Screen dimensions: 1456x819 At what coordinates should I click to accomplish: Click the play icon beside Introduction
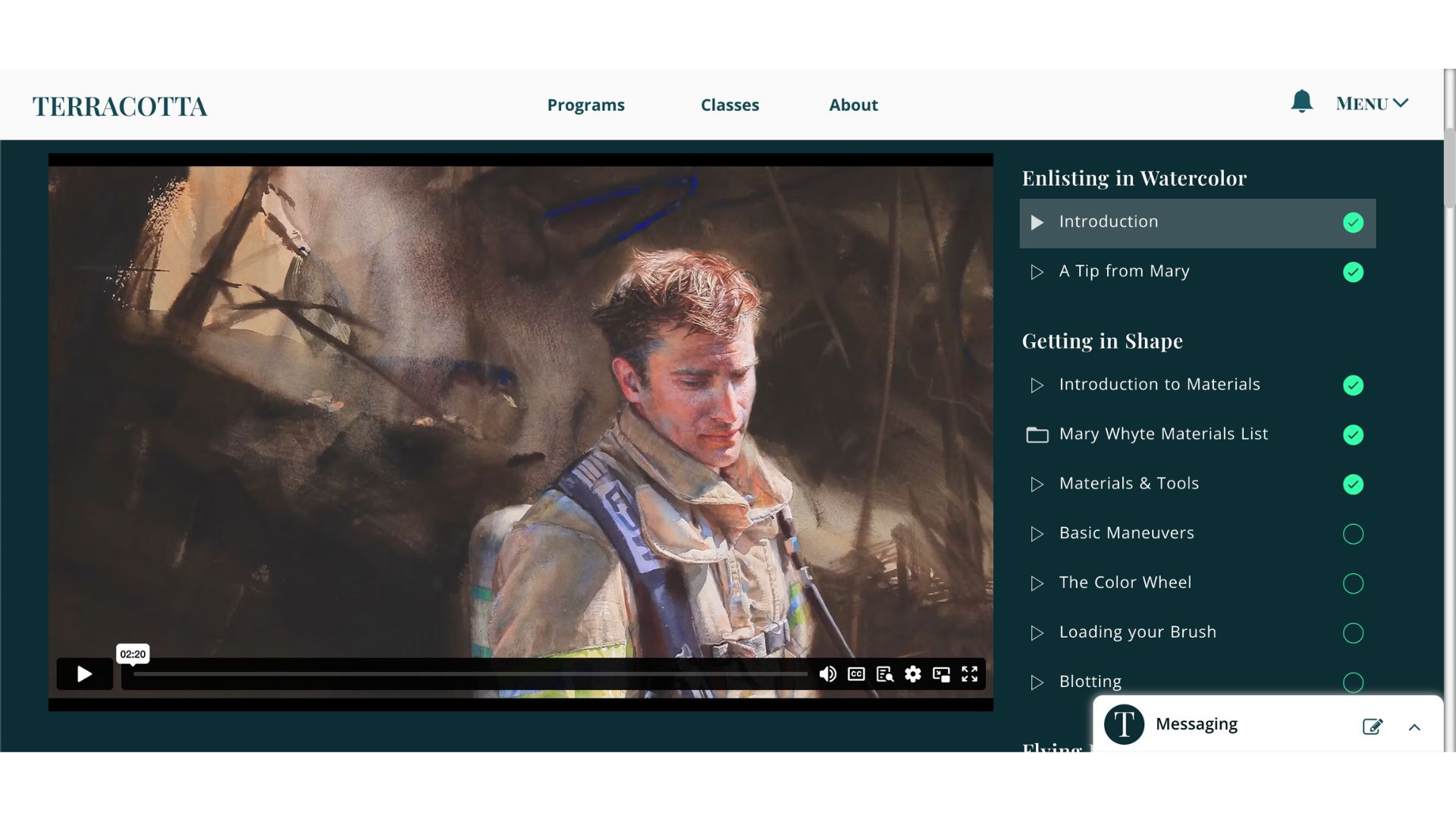[x=1037, y=222]
